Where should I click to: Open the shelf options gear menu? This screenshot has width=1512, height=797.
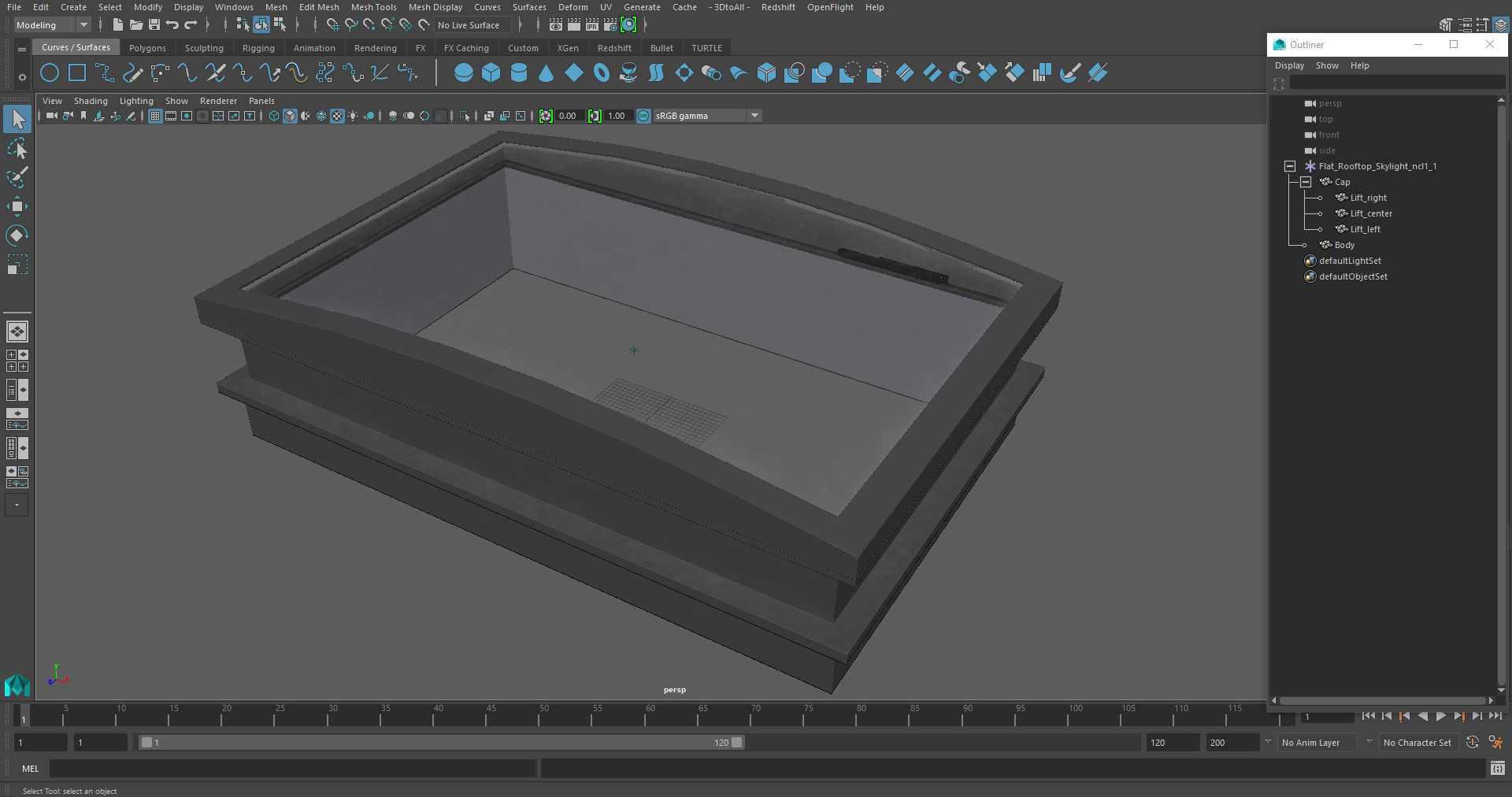[x=22, y=77]
